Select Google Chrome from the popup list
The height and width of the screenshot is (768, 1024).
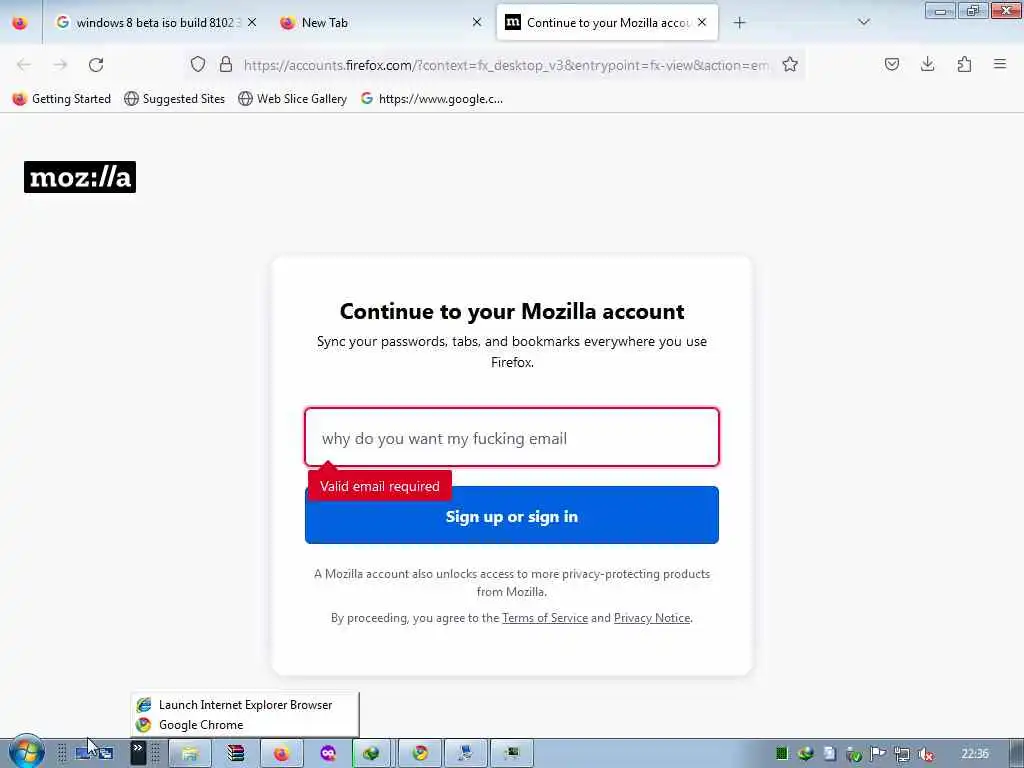pyautogui.click(x=190, y=725)
